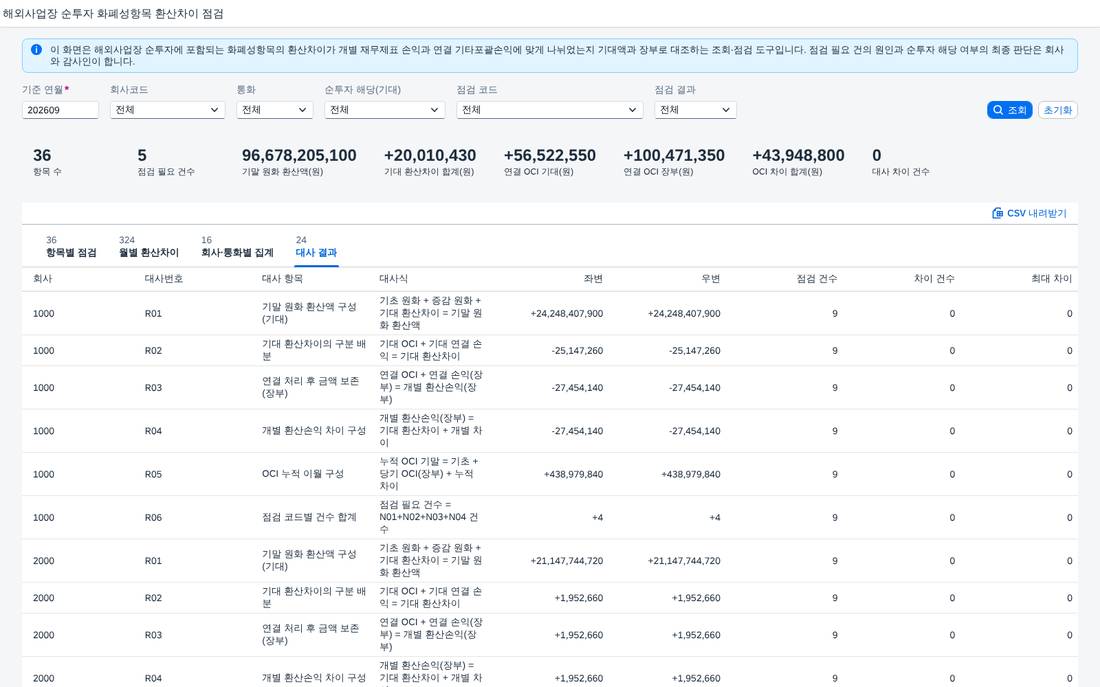
Task: Click the OCI 차이 합계 value +43,948,800
Action: click(798, 155)
